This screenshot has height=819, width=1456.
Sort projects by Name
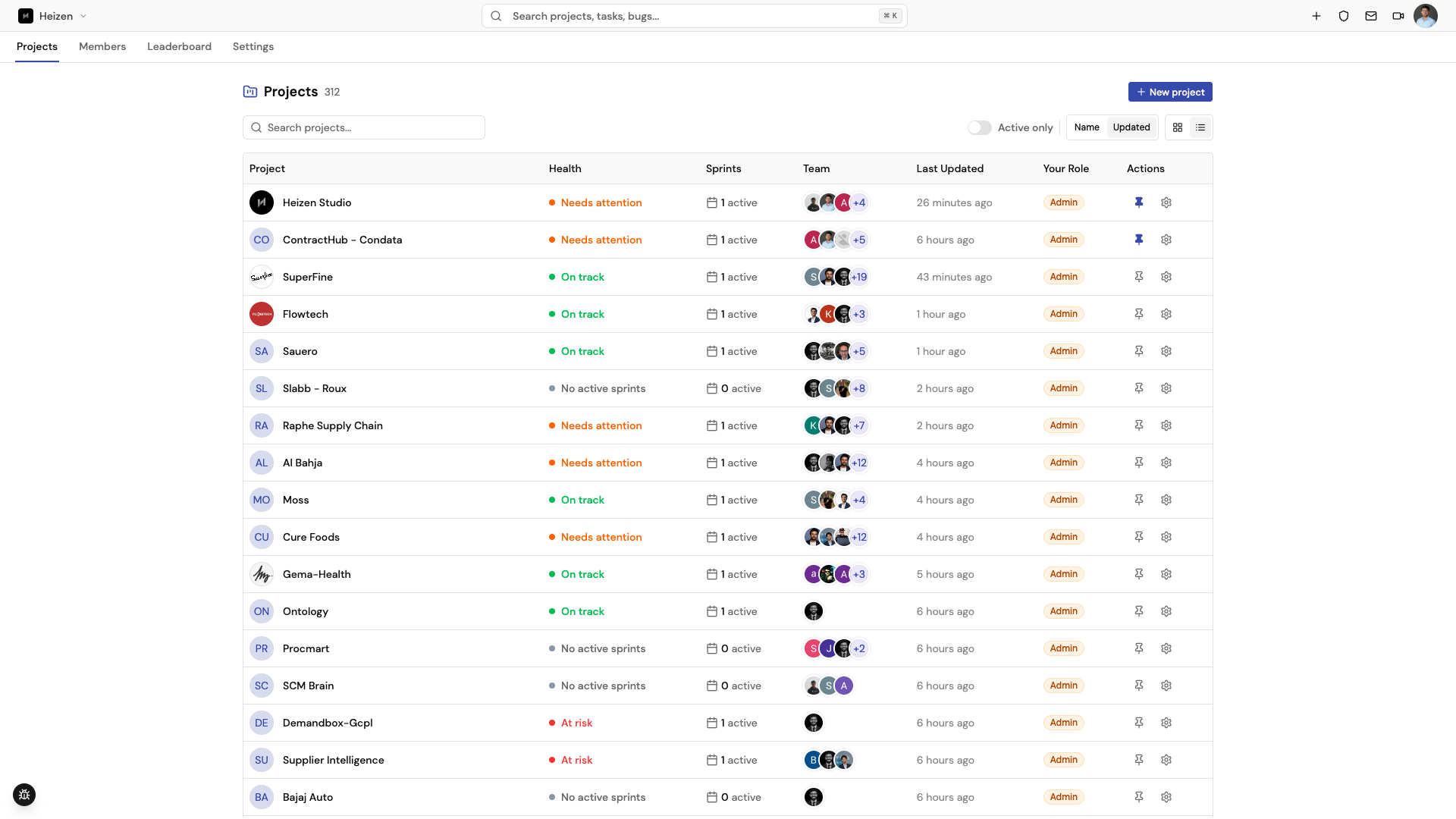pos(1087,127)
